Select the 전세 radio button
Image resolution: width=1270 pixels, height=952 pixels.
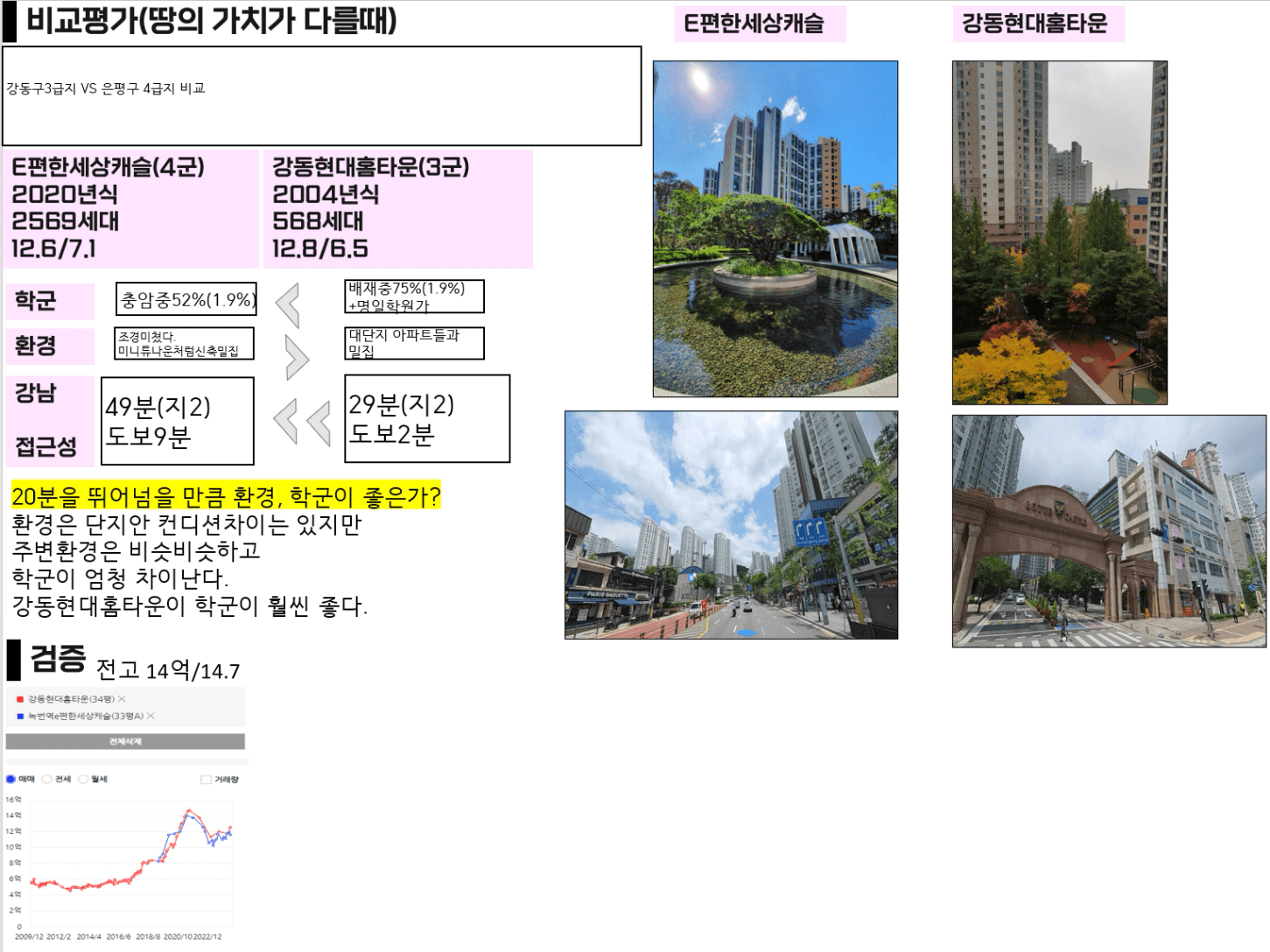(x=47, y=779)
